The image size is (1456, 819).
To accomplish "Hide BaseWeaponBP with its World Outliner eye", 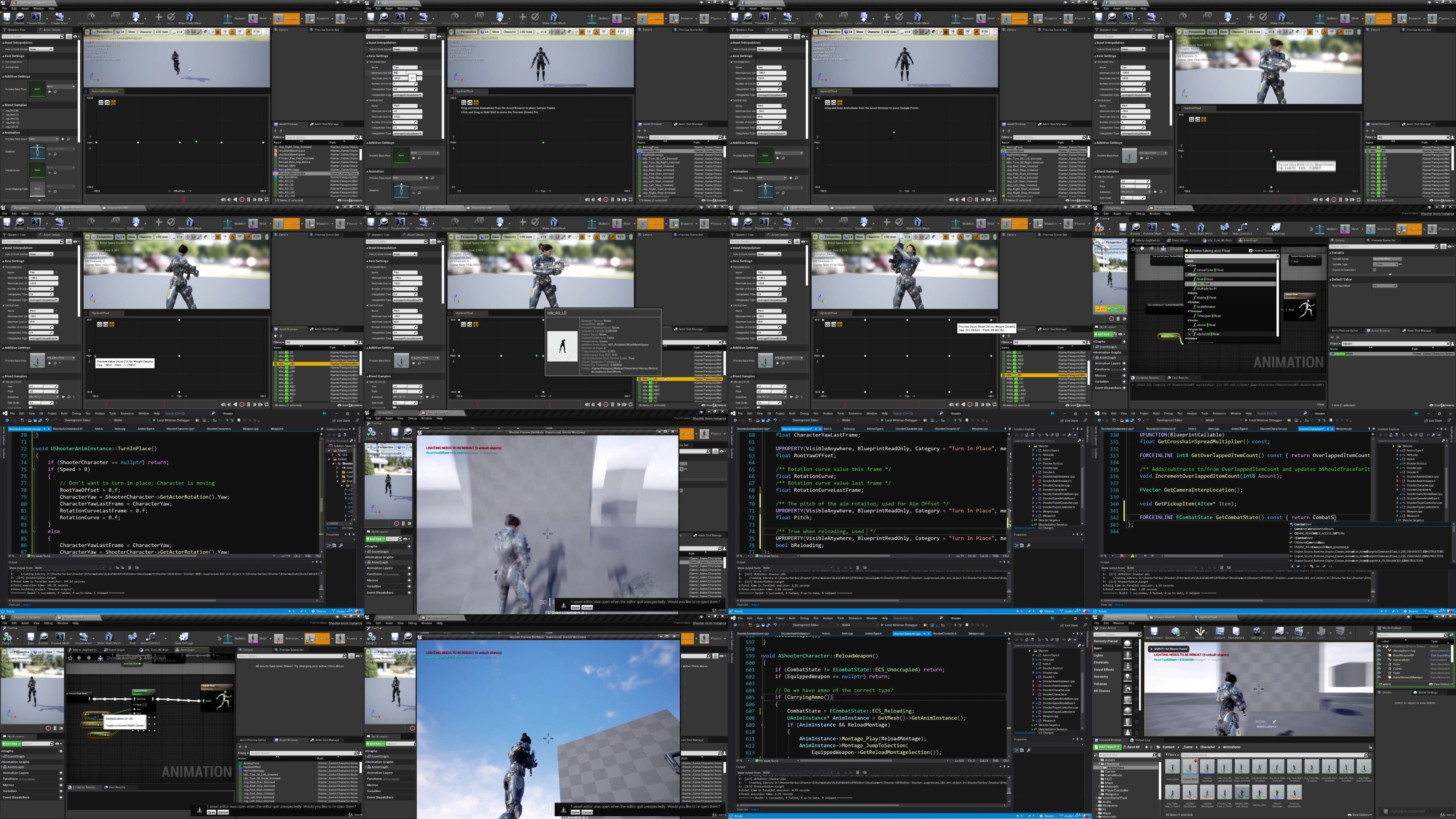I will 1379,655.
